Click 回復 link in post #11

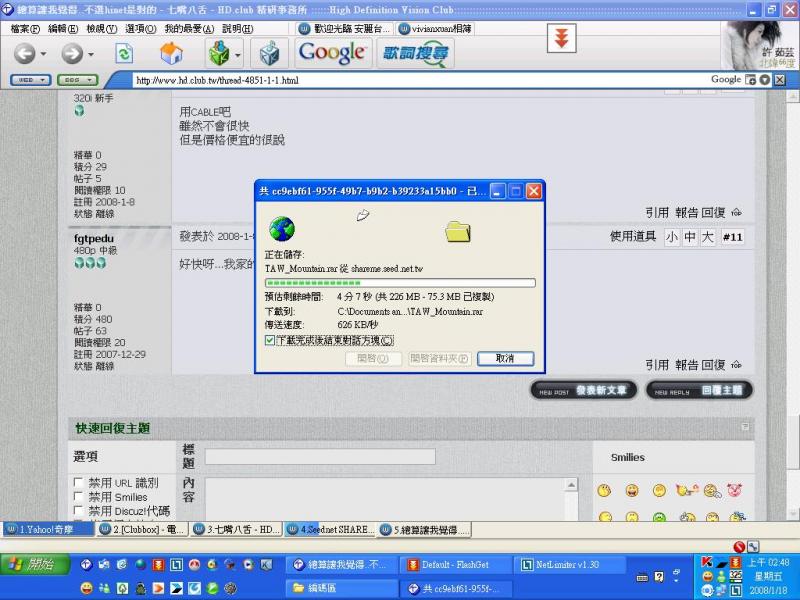[x=713, y=365]
